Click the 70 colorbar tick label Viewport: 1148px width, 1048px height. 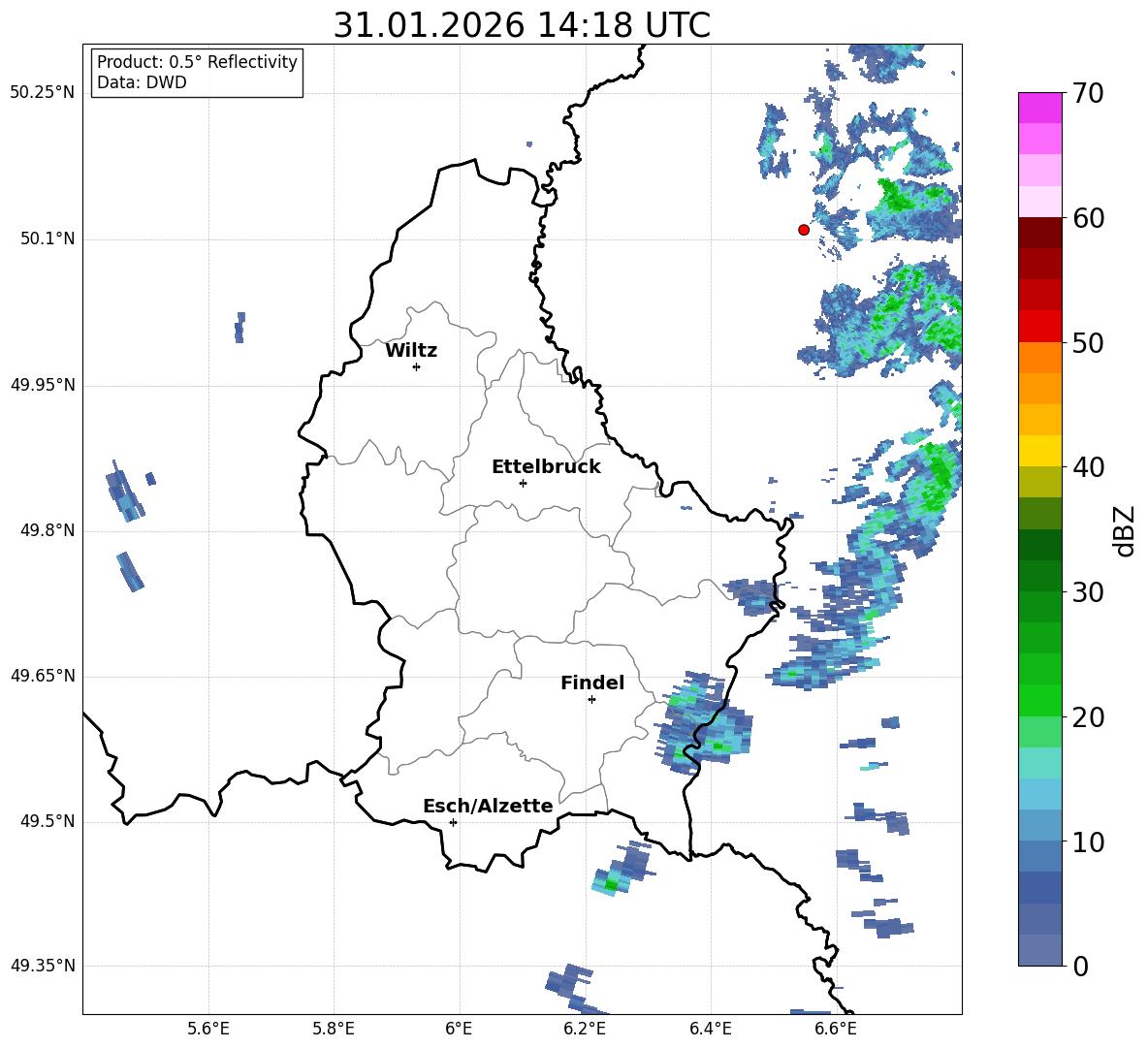[x=1087, y=94]
